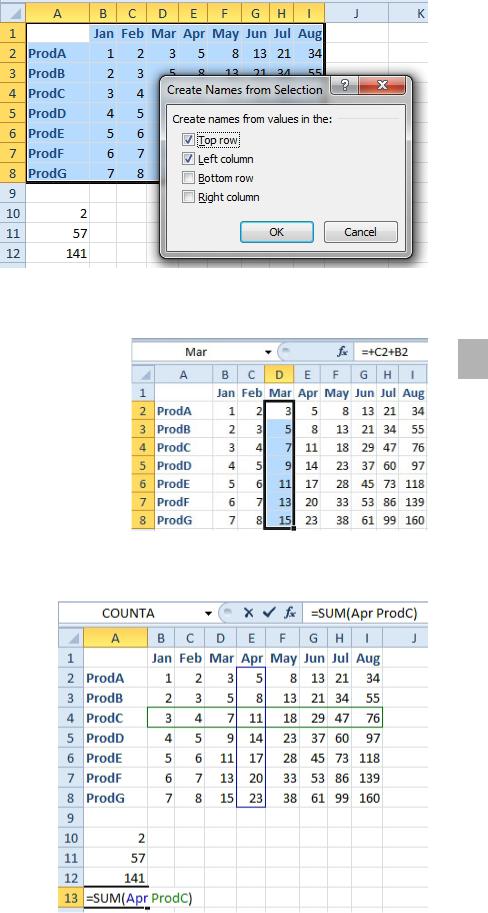Select column I header in the Mar sheet
Image resolution: width=488 pixels, height=913 pixels.
pos(414,374)
